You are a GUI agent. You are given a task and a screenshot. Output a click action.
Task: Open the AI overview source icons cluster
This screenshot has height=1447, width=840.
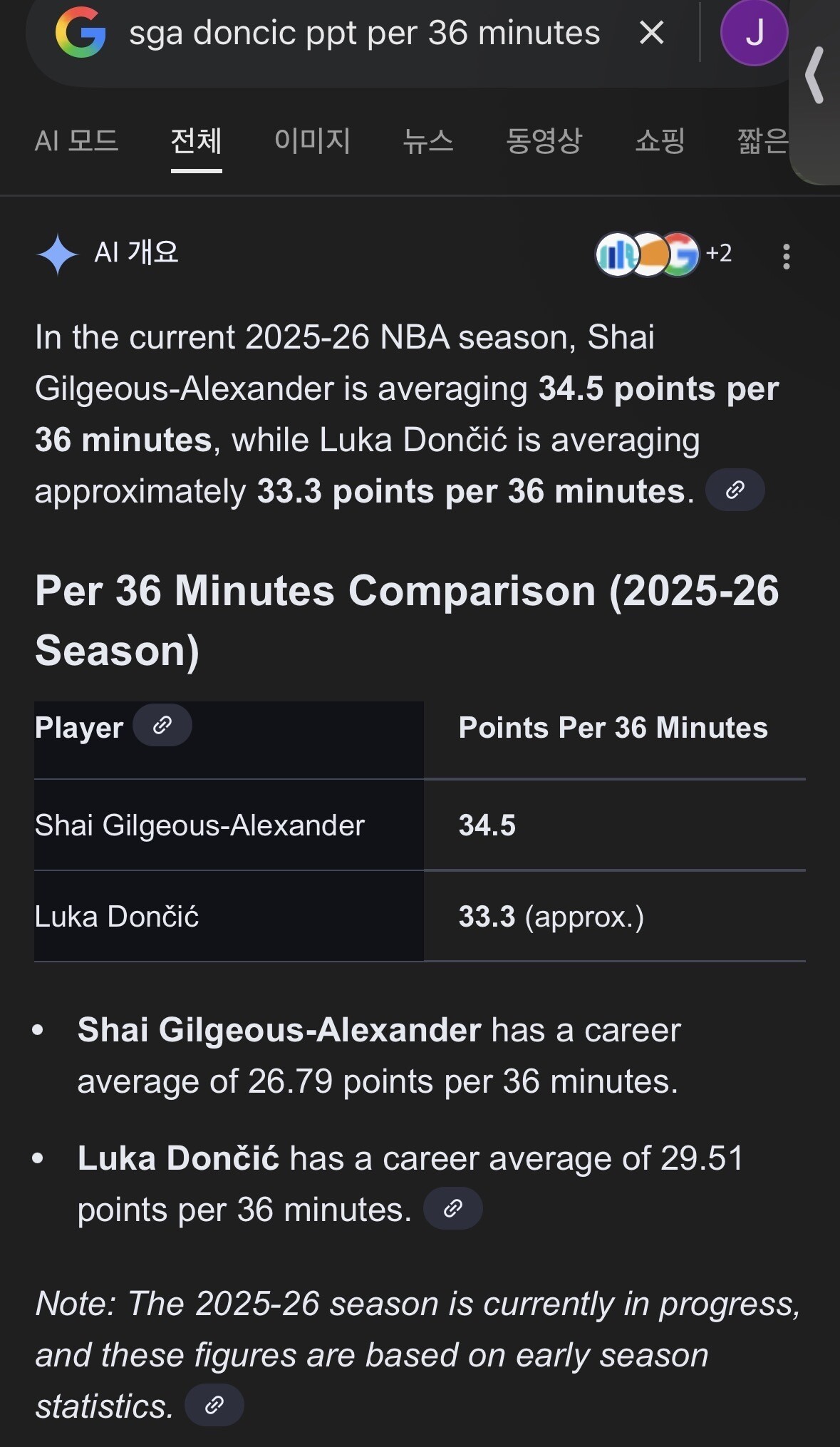pyautogui.click(x=647, y=254)
